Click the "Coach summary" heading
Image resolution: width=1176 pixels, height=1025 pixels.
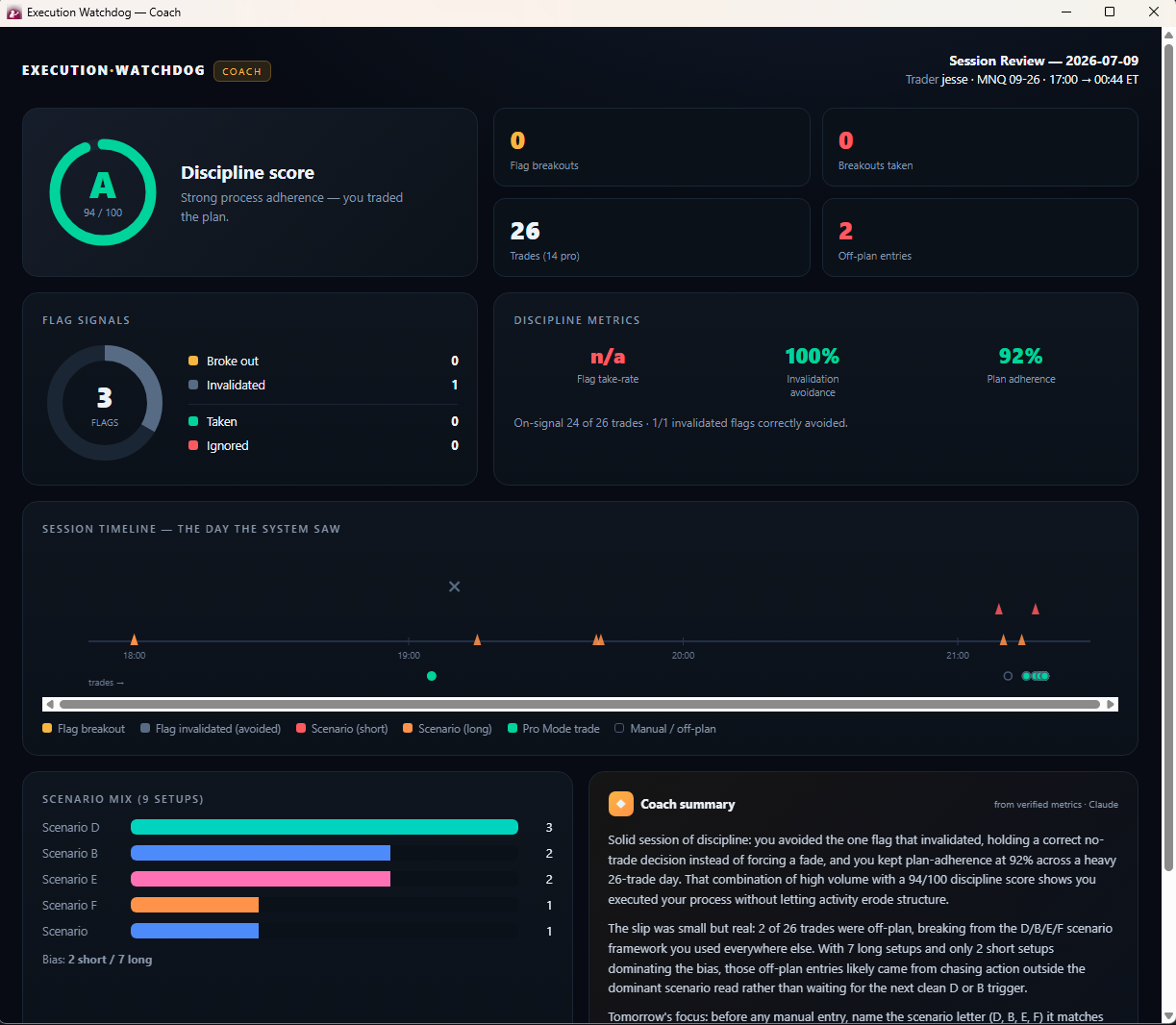[x=688, y=804]
